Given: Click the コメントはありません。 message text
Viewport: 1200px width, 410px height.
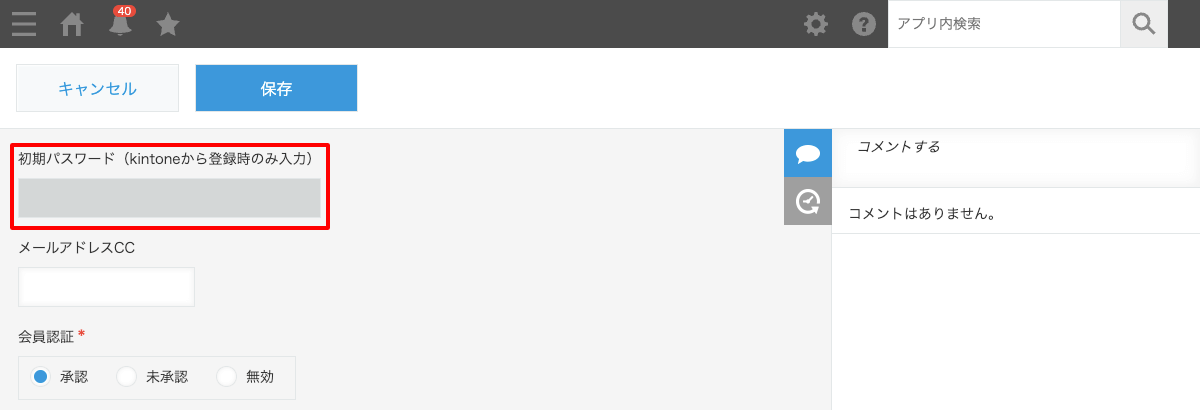Looking at the screenshot, I should [x=926, y=213].
